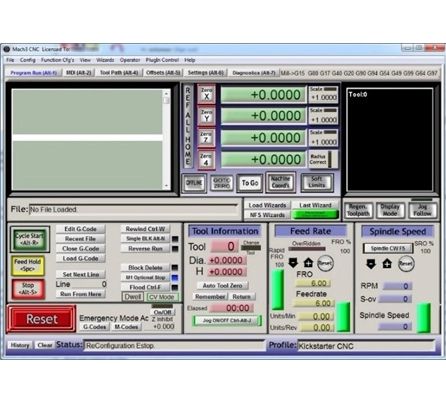446x400 pixels.
Task: Toggle Single BLK mode
Action: click(145, 239)
